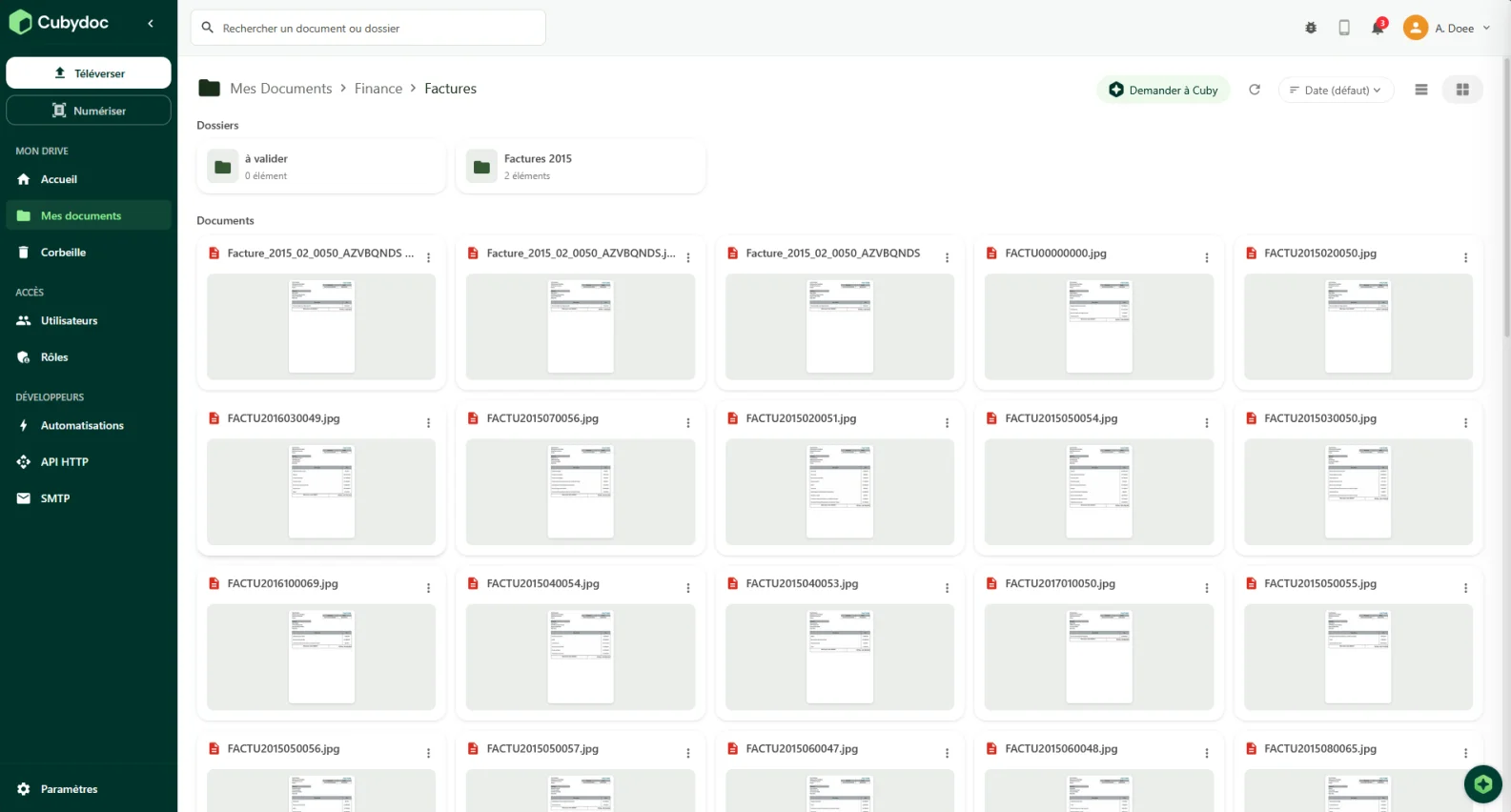Go to Accueil in the sidebar

point(89,179)
